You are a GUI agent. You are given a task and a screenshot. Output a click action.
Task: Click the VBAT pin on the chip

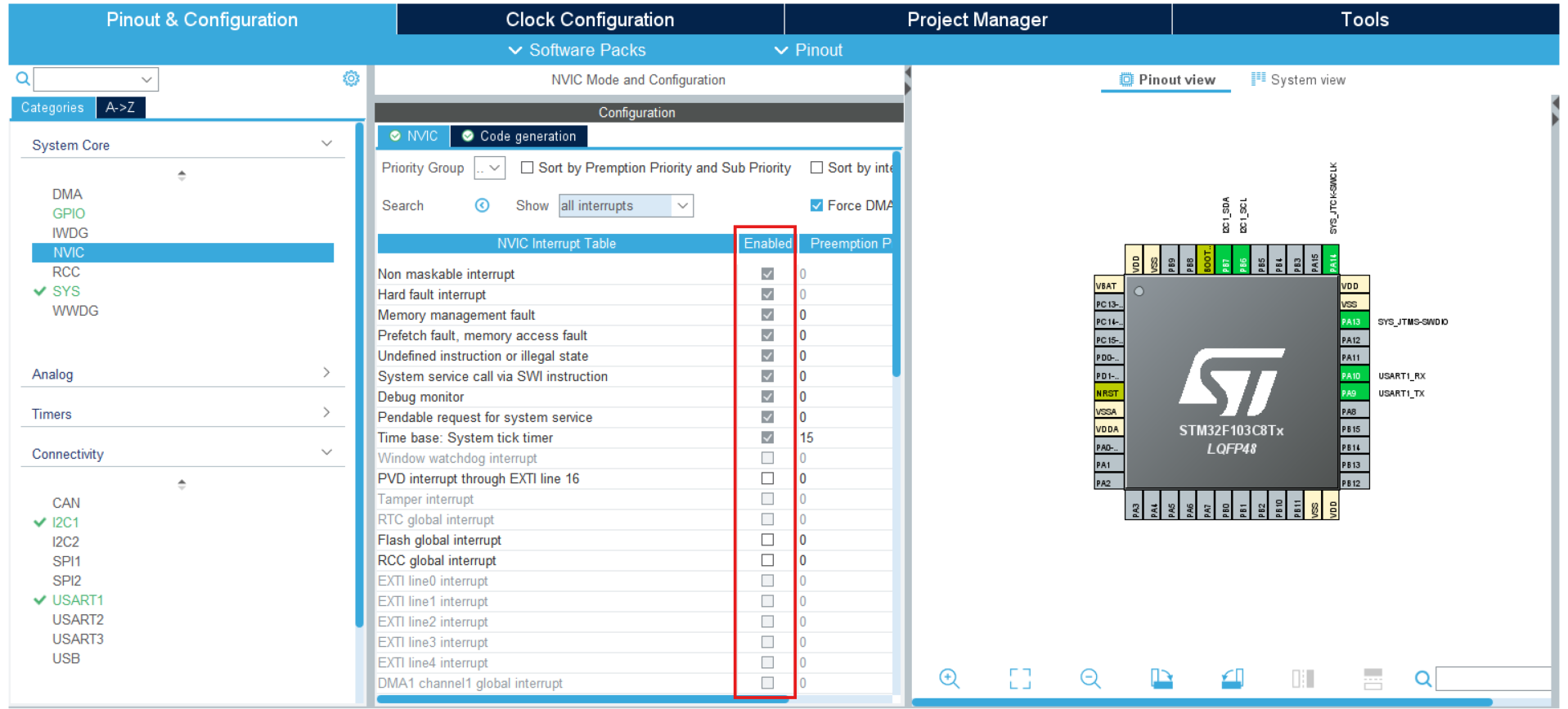point(1109,285)
